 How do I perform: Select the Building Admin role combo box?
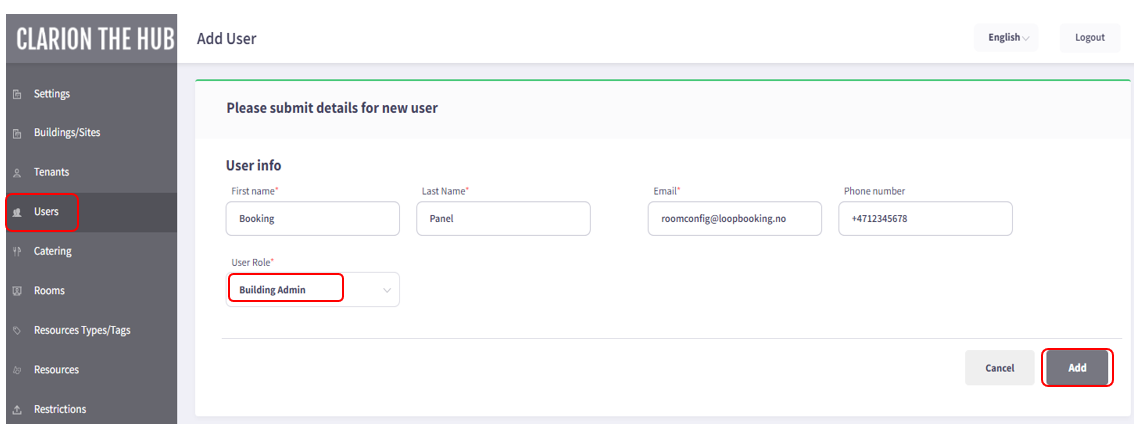(313, 290)
